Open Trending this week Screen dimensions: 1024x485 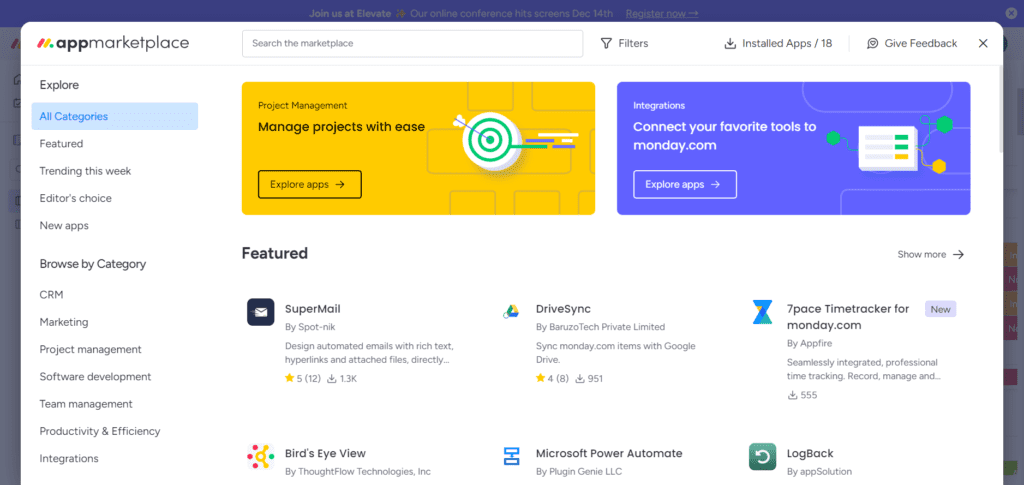(85, 171)
